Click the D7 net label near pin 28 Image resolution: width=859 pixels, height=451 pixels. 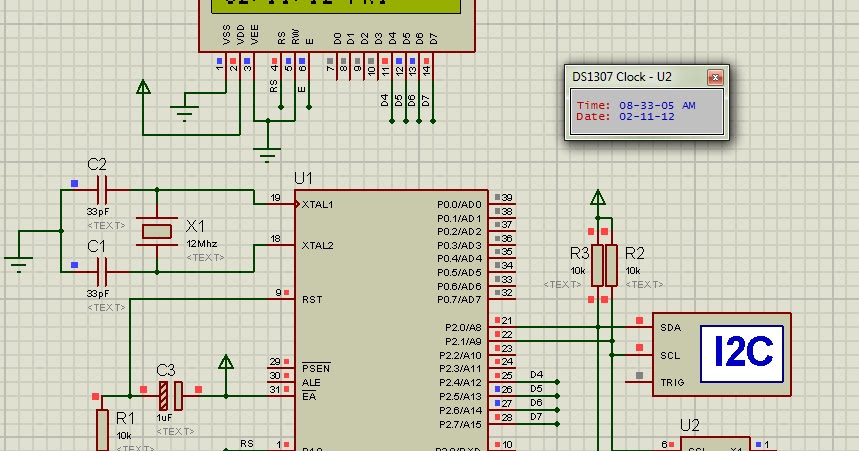pyautogui.click(x=536, y=416)
